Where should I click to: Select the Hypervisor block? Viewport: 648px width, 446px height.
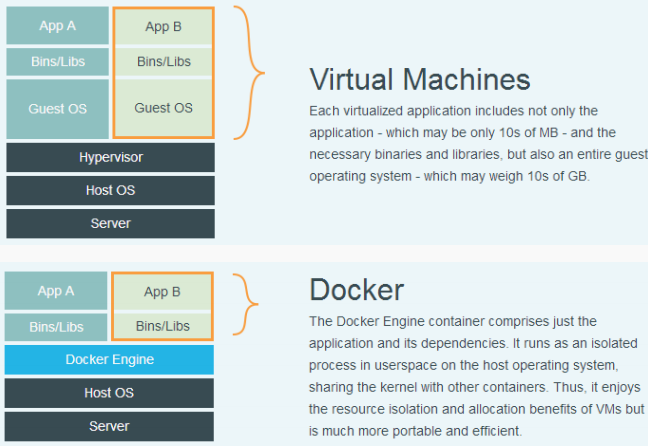pyautogui.click(x=110, y=157)
